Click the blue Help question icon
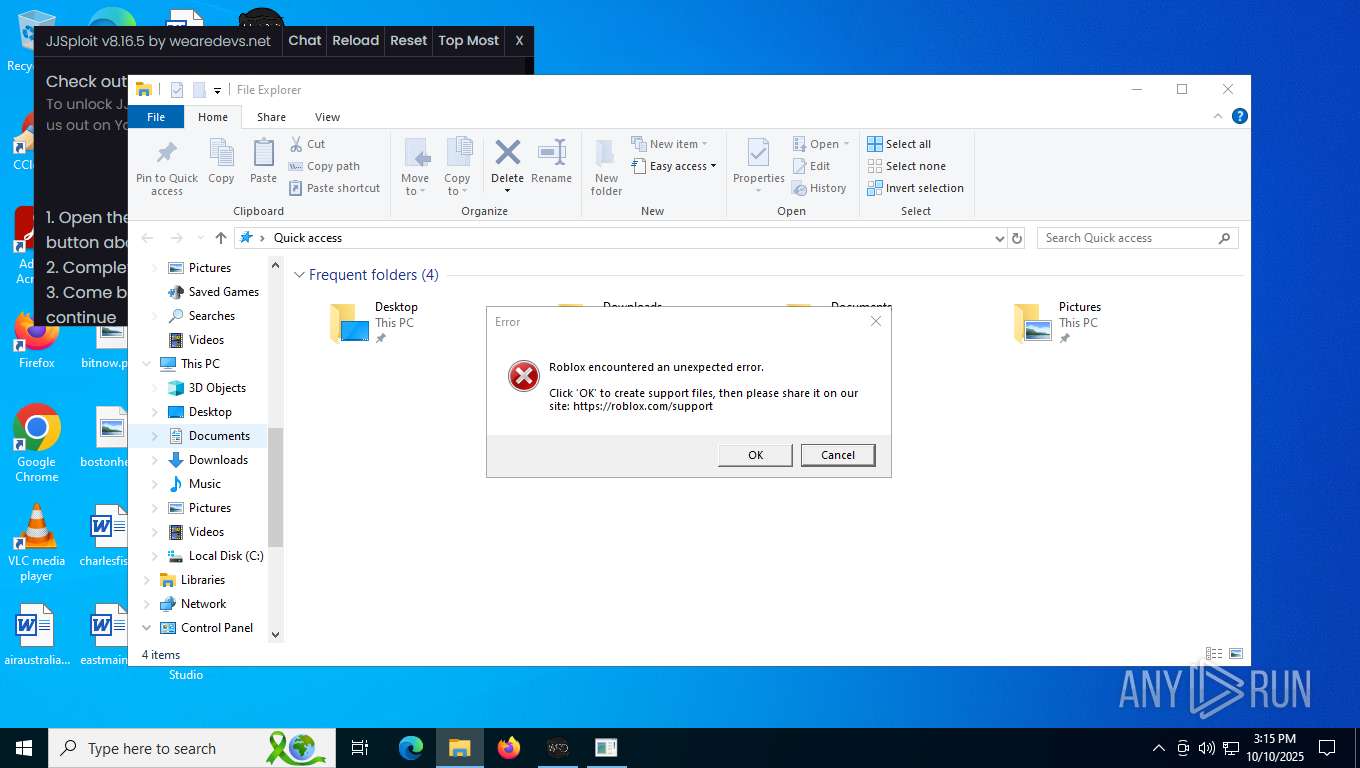Screen dimensions: 1360x768 coord(1240,116)
